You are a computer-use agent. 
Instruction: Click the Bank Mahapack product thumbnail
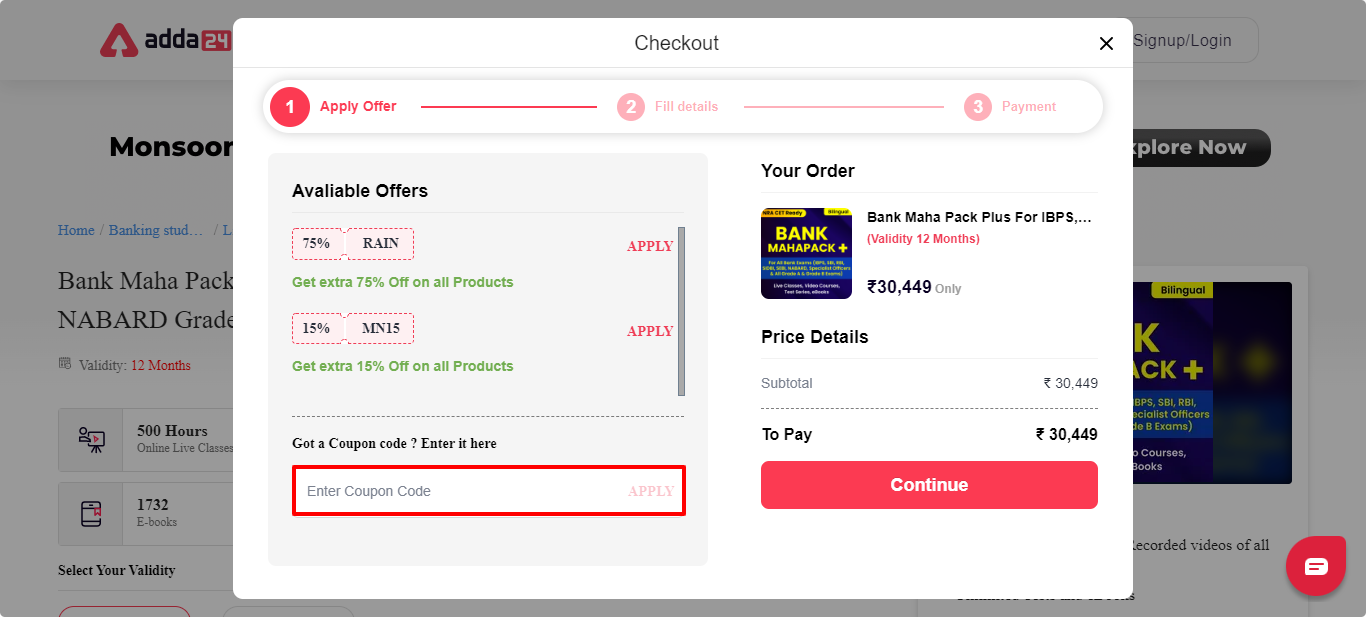[x=806, y=253]
